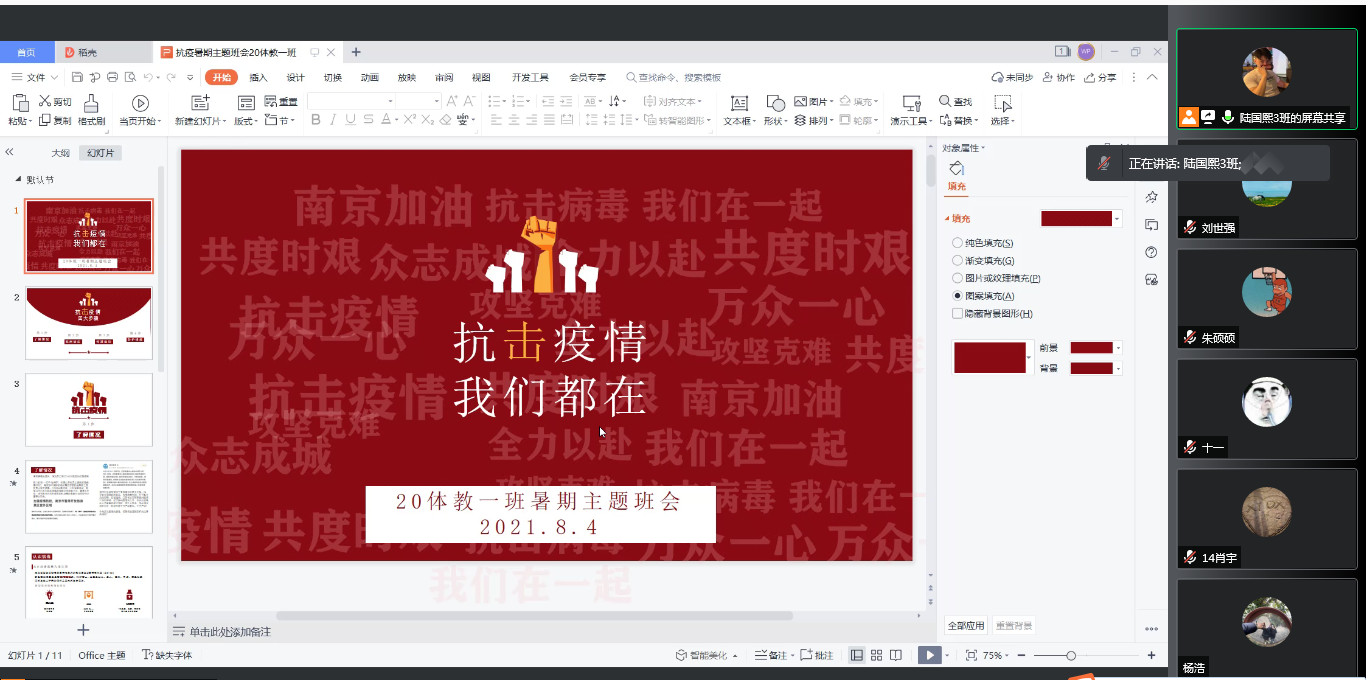Open the File (文件) menu dropdown
Screen dimensions: 1366x680
tap(36, 77)
